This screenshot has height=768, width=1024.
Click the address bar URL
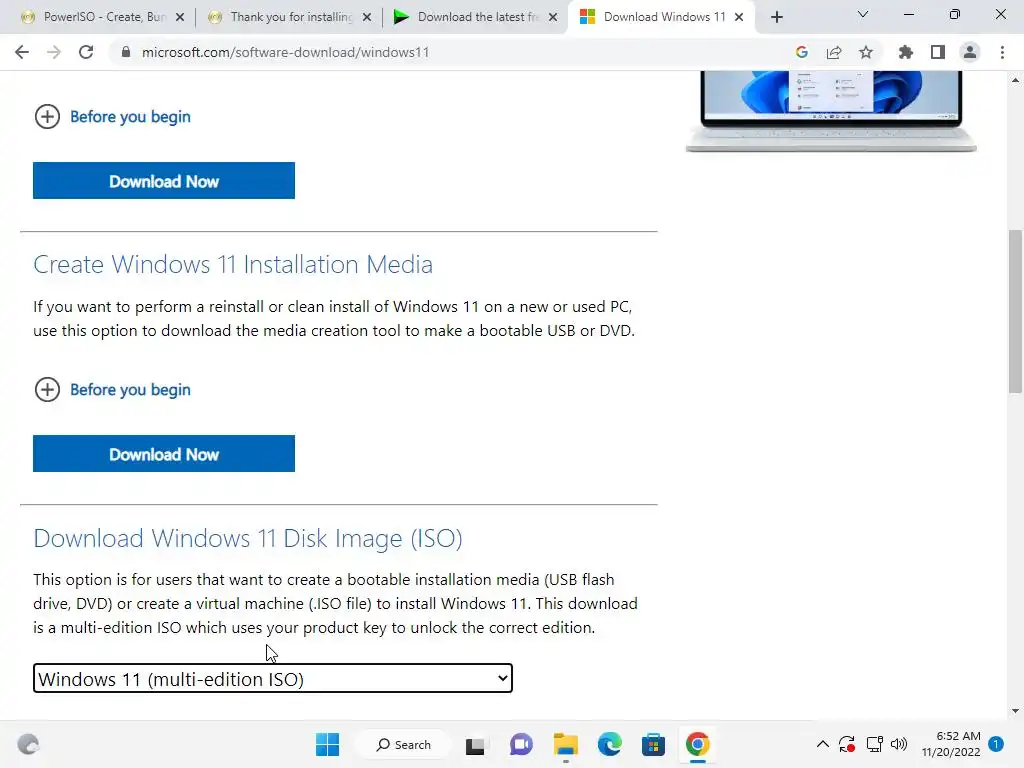coord(285,52)
